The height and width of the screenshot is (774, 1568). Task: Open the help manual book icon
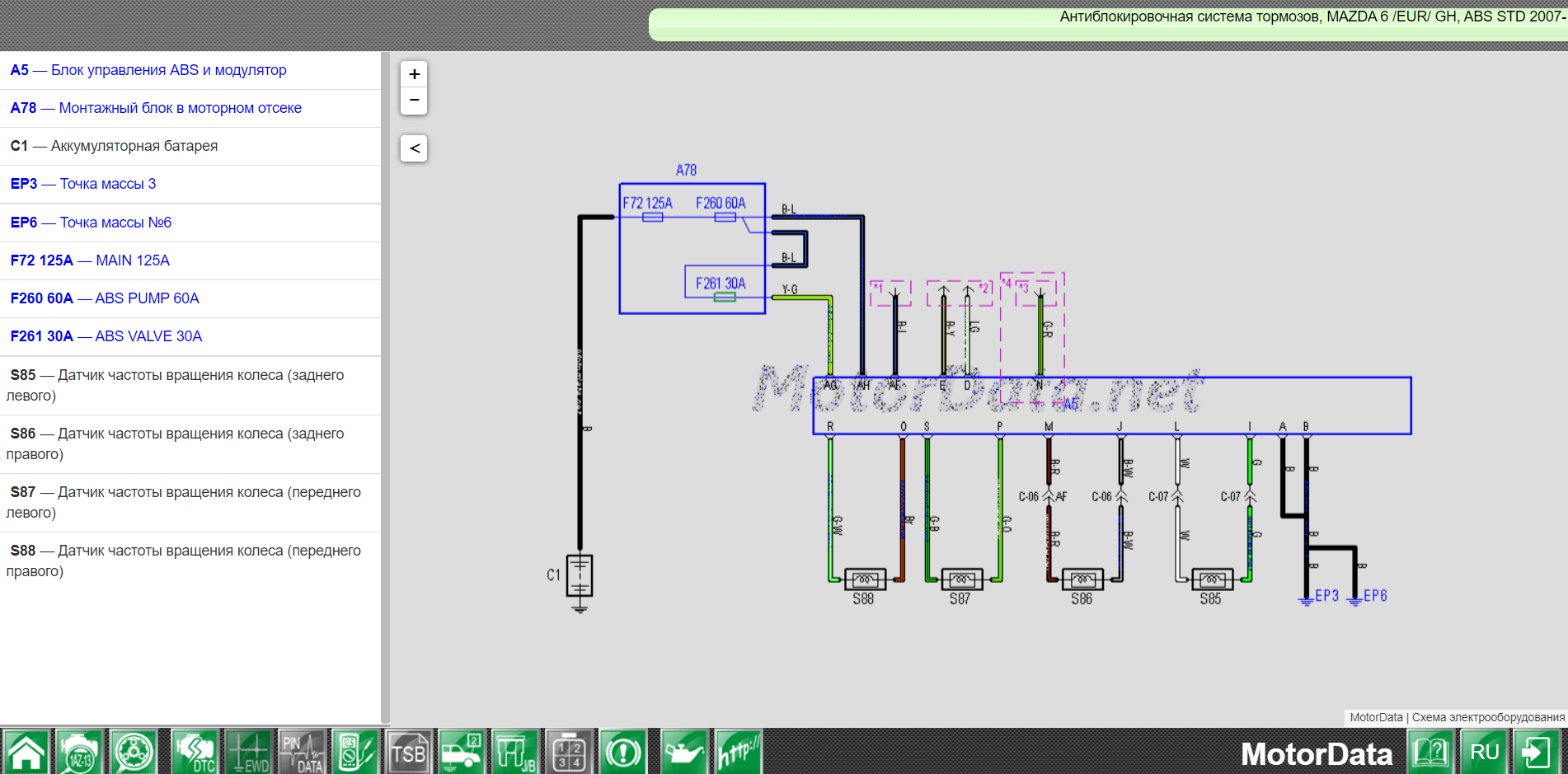[1432, 752]
